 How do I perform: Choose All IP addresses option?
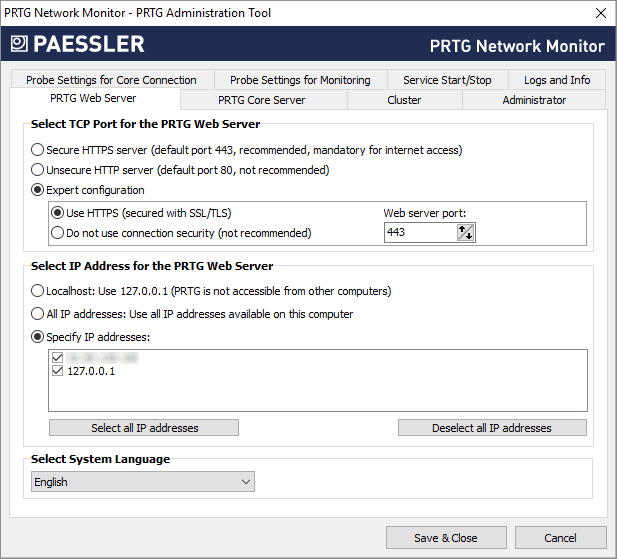[x=38, y=314]
